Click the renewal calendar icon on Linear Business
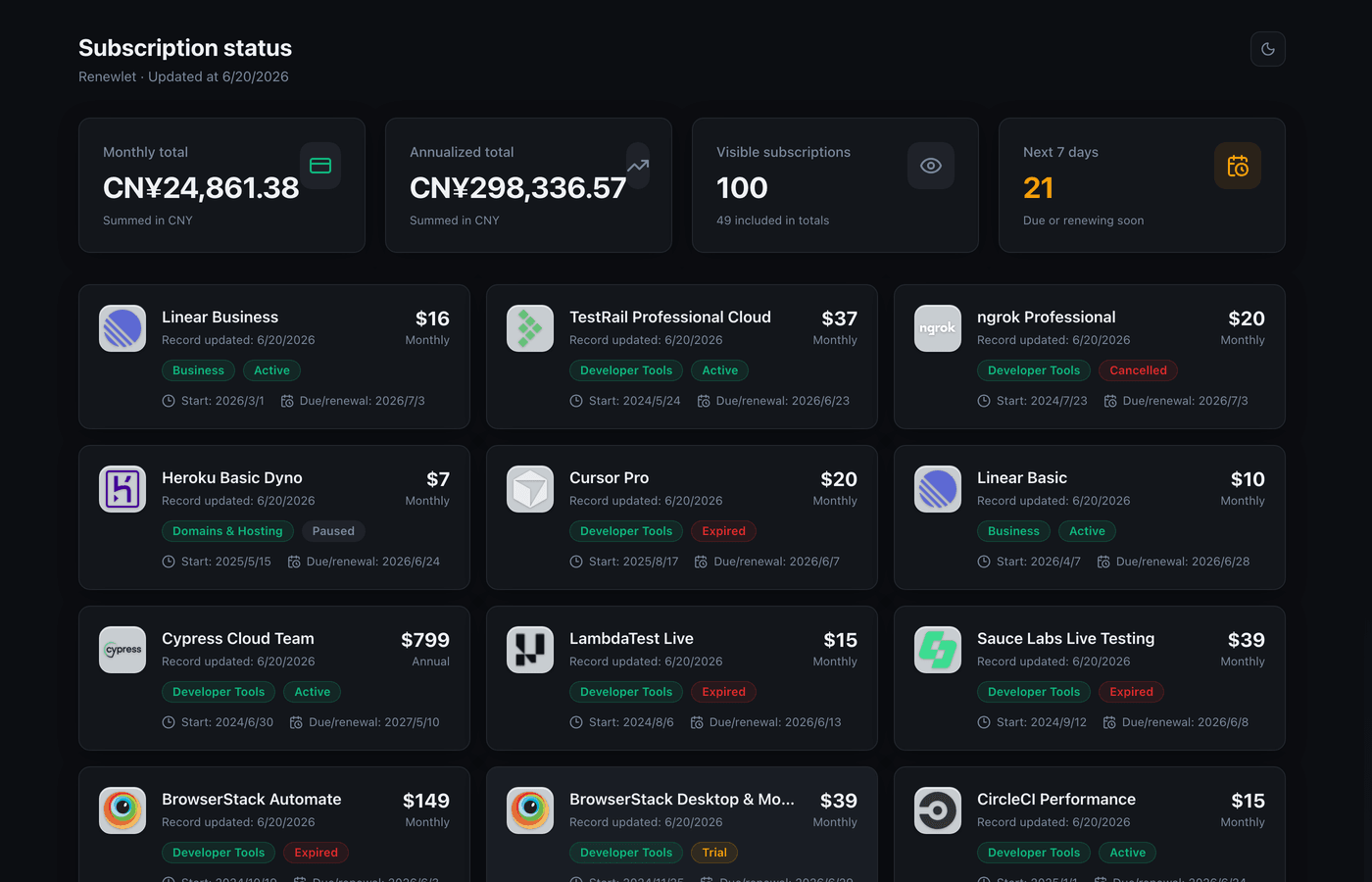Viewport: 1372px width, 882px height. [x=287, y=401]
